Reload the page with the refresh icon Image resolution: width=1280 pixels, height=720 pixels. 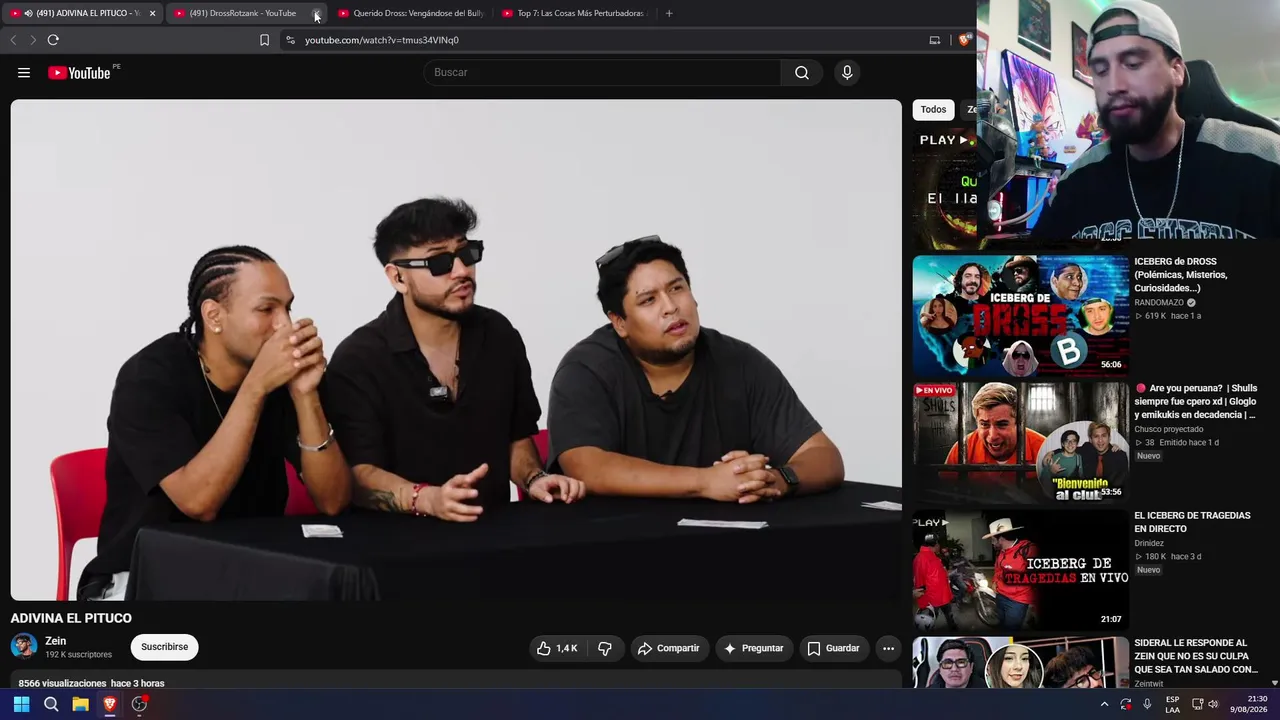(x=53, y=40)
